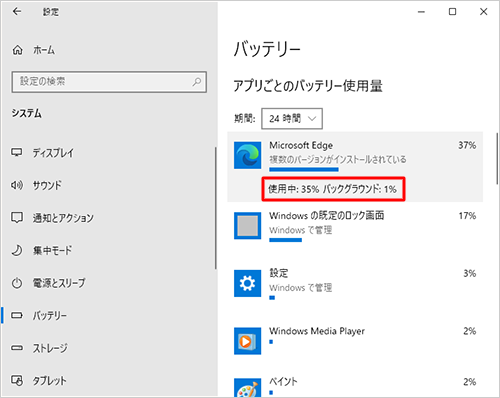Select サウンド speaker icon in sidebar
Image resolution: width=500 pixels, height=398 pixels.
(17, 185)
